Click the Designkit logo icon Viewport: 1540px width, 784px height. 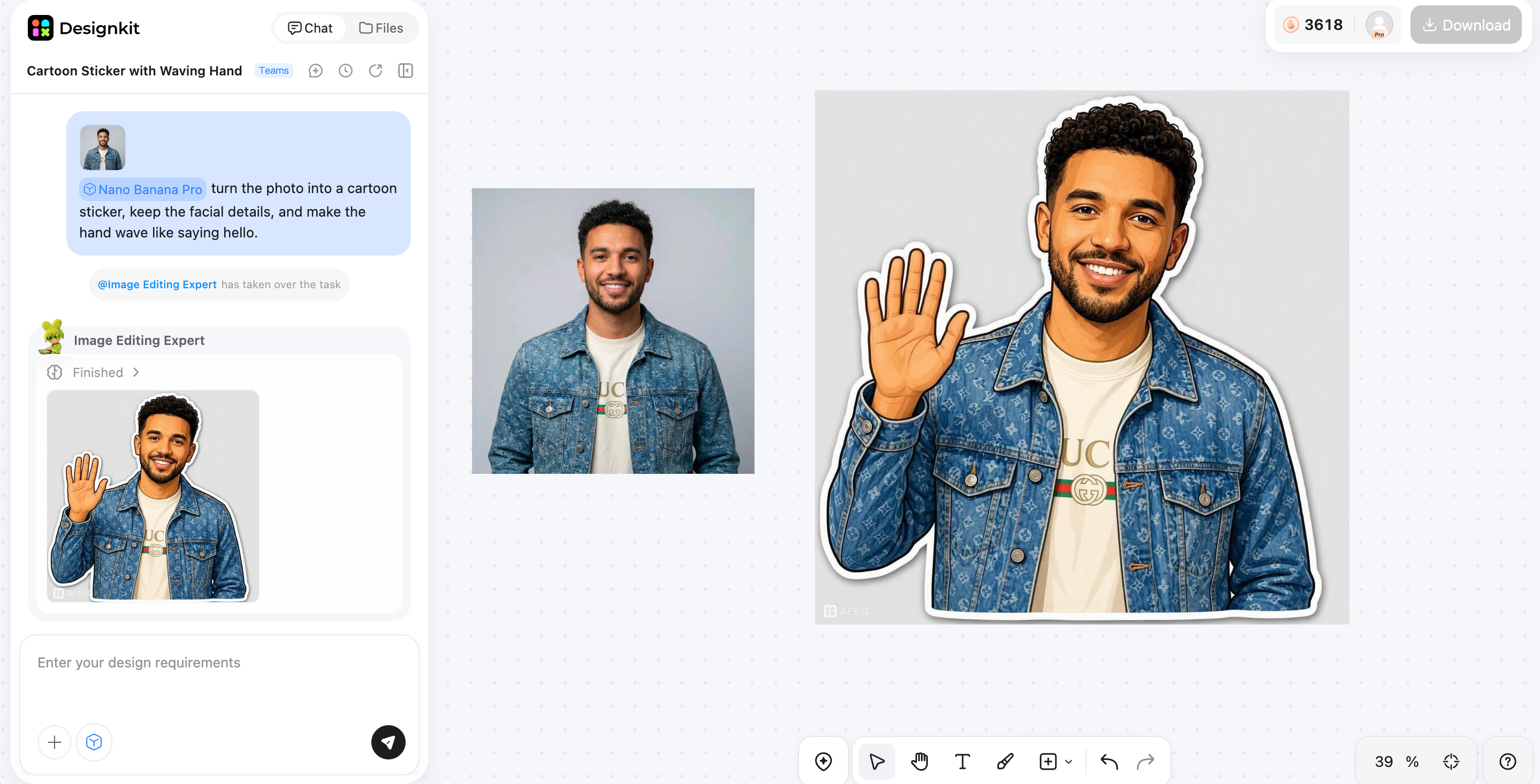[41, 27]
